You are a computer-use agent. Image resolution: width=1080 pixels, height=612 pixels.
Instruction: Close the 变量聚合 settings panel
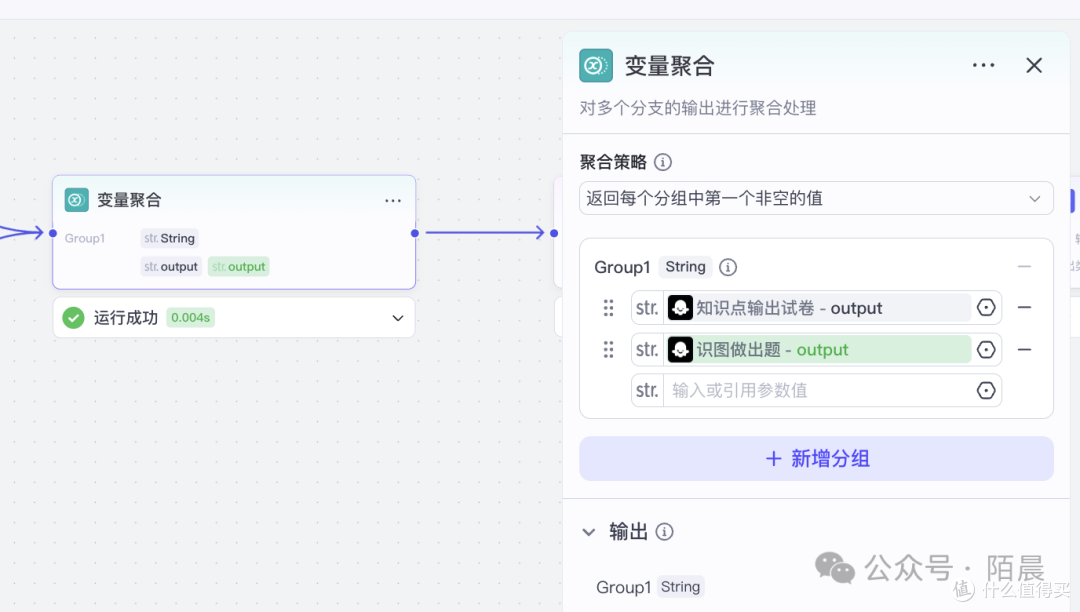click(1034, 65)
